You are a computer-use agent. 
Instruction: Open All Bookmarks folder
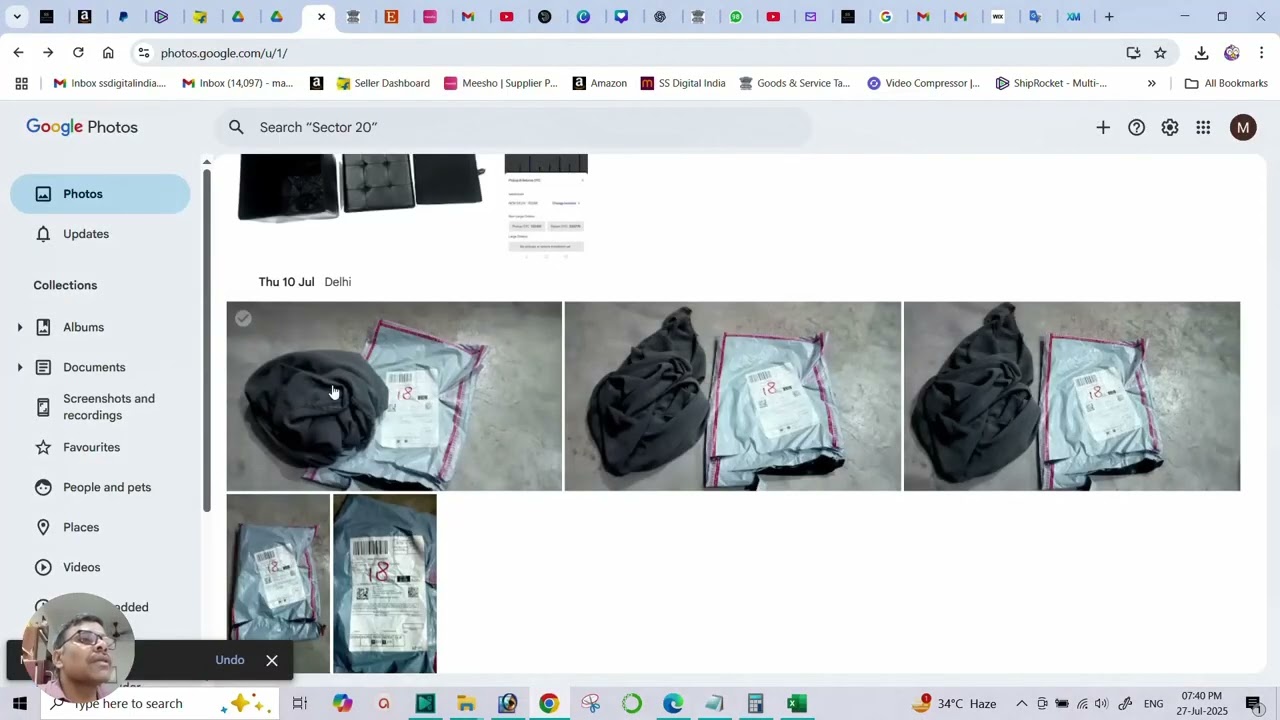(x=1226, y=83)
